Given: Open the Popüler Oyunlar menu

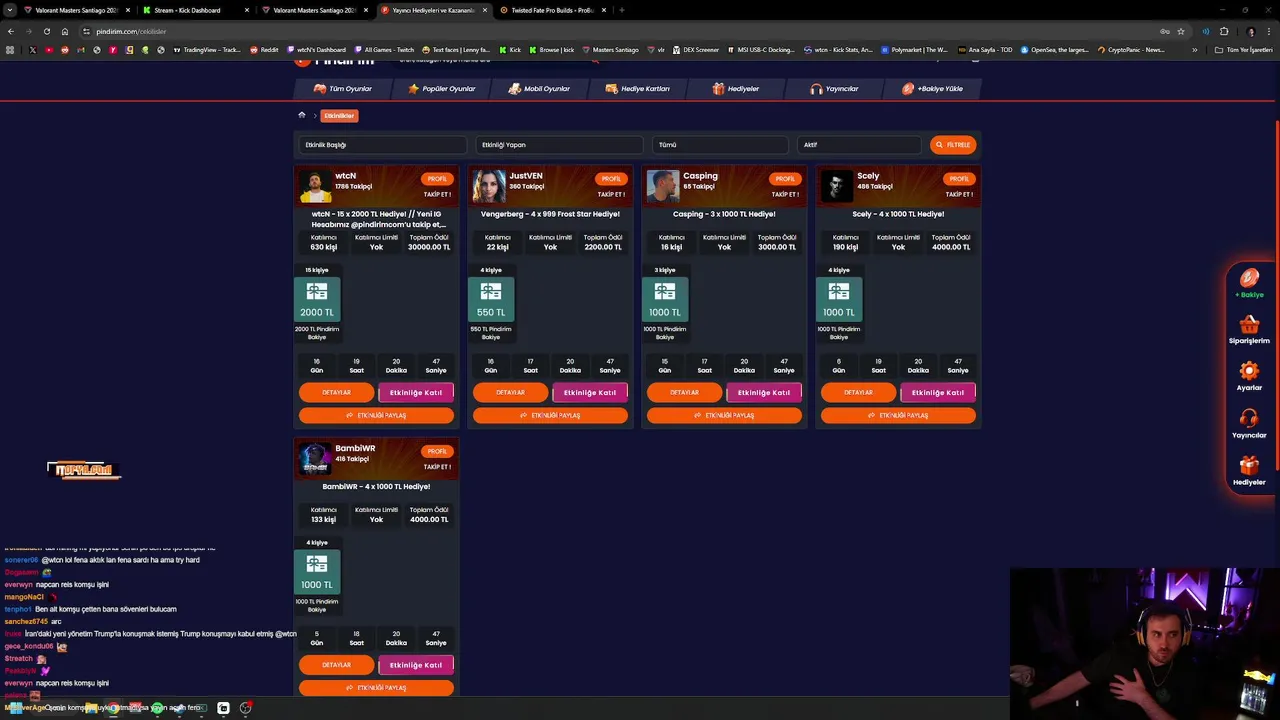Looking at the screenshot, I should coord(442,89).
